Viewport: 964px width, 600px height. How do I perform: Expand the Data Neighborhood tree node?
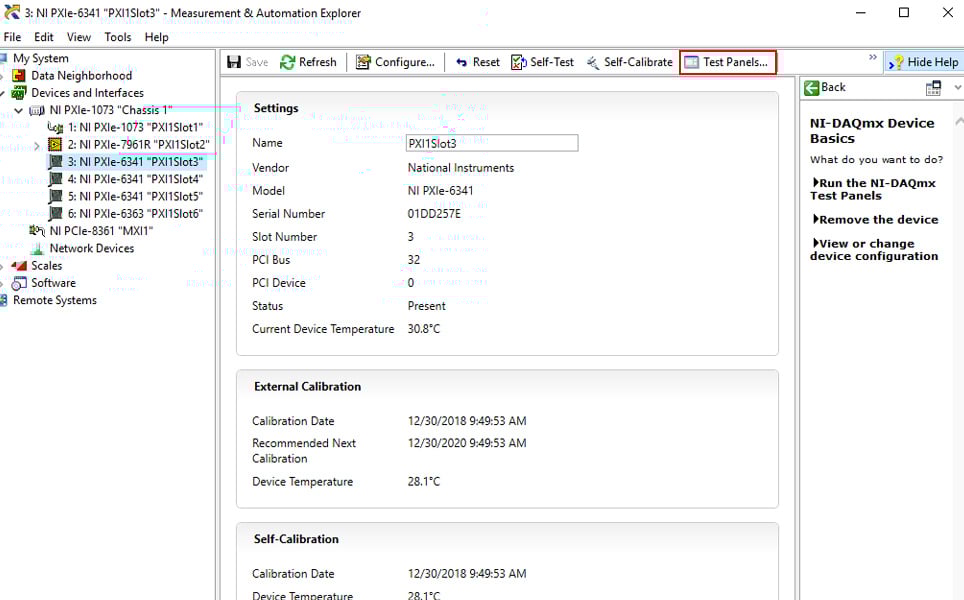[4, 76]
